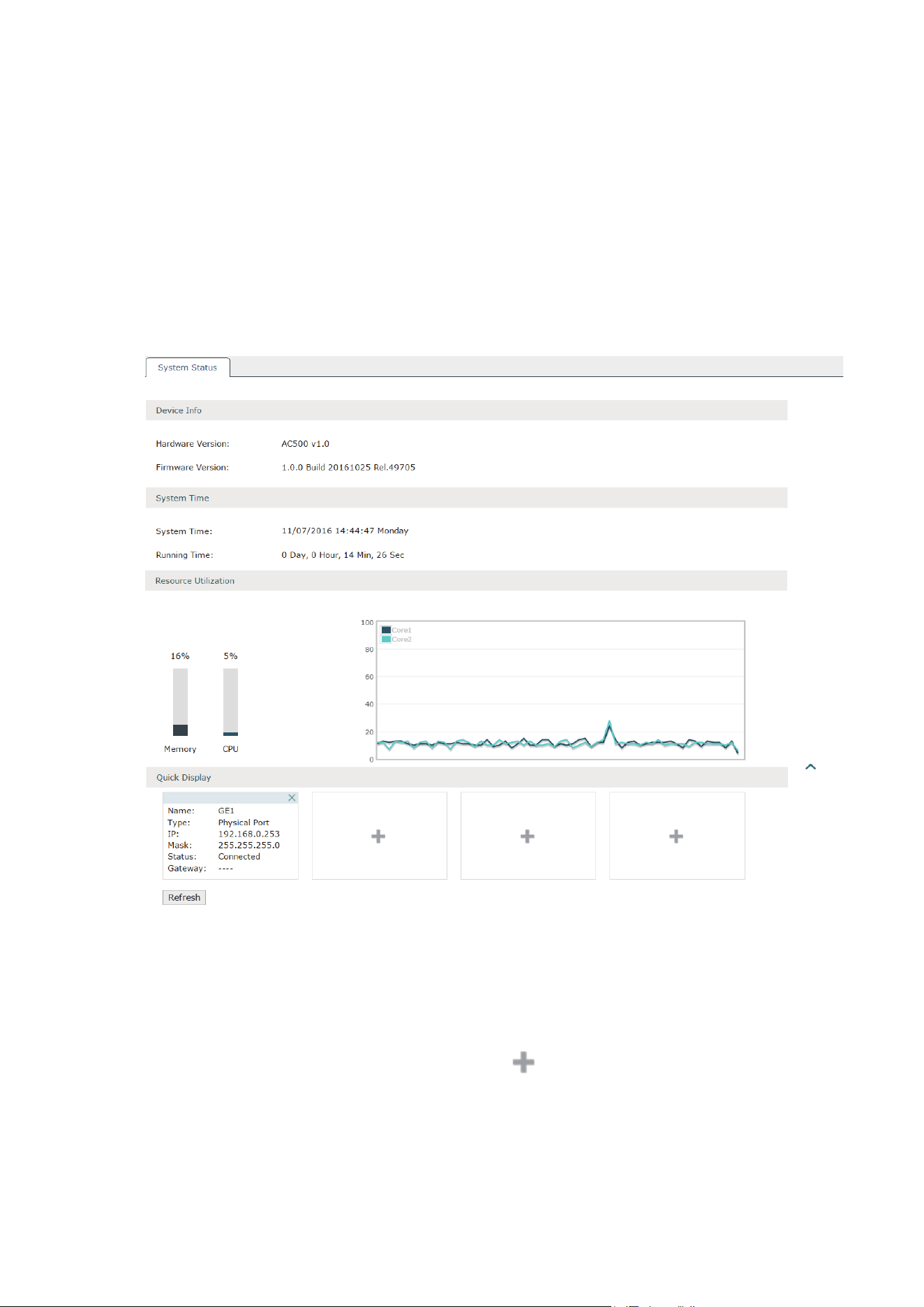
Task: Select the hardware version AC500 v1.0
Action: [305, 443]
